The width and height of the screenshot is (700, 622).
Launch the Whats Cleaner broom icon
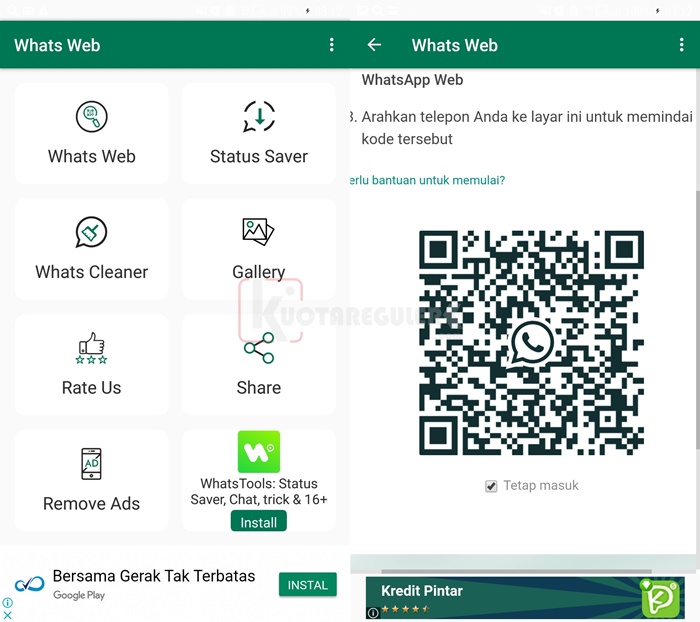[x=92, y=232]
